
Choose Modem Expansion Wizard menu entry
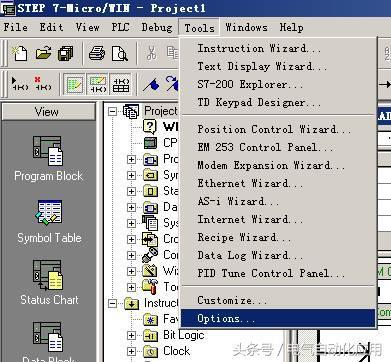point(279,165)
